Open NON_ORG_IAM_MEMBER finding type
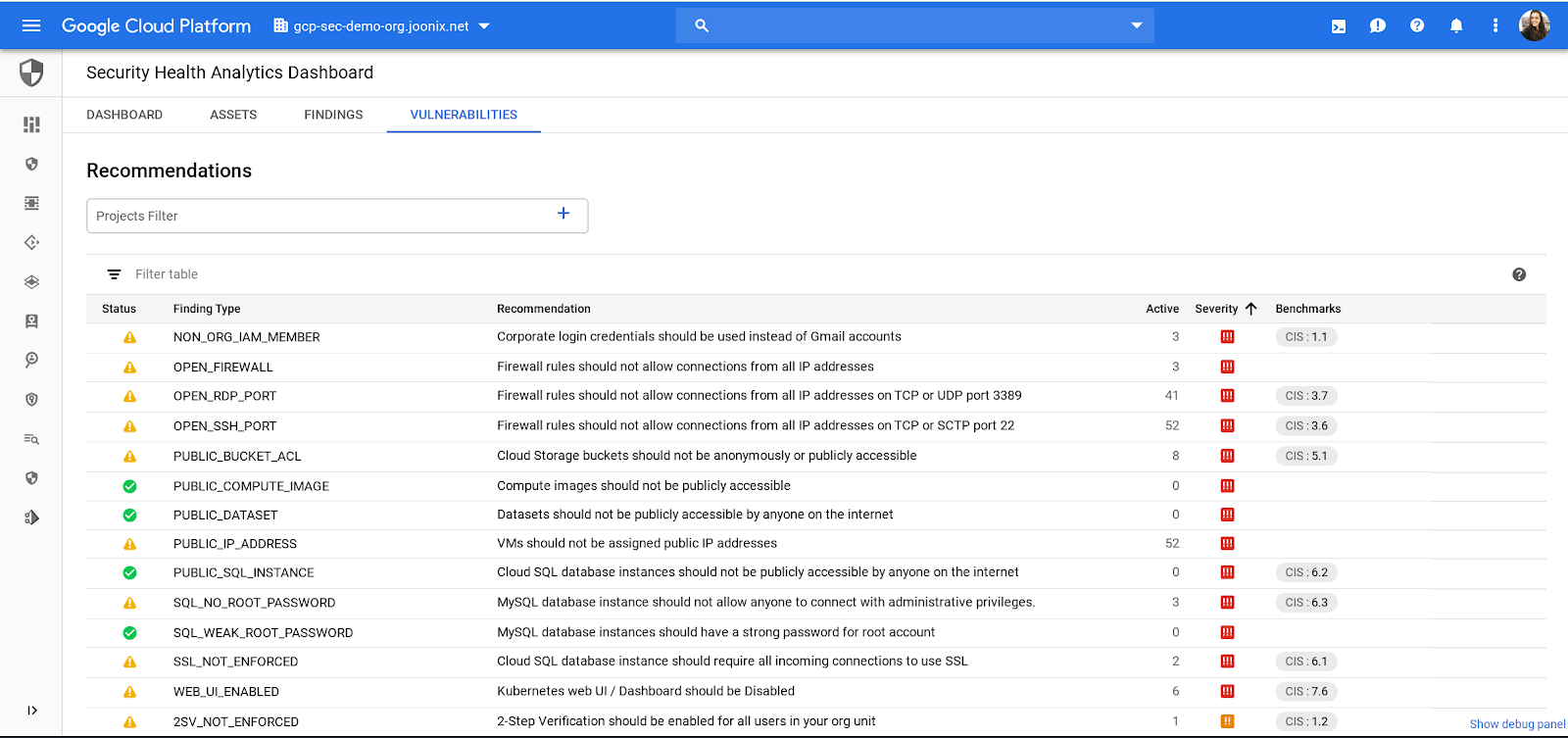 click(x=247, y=337)
